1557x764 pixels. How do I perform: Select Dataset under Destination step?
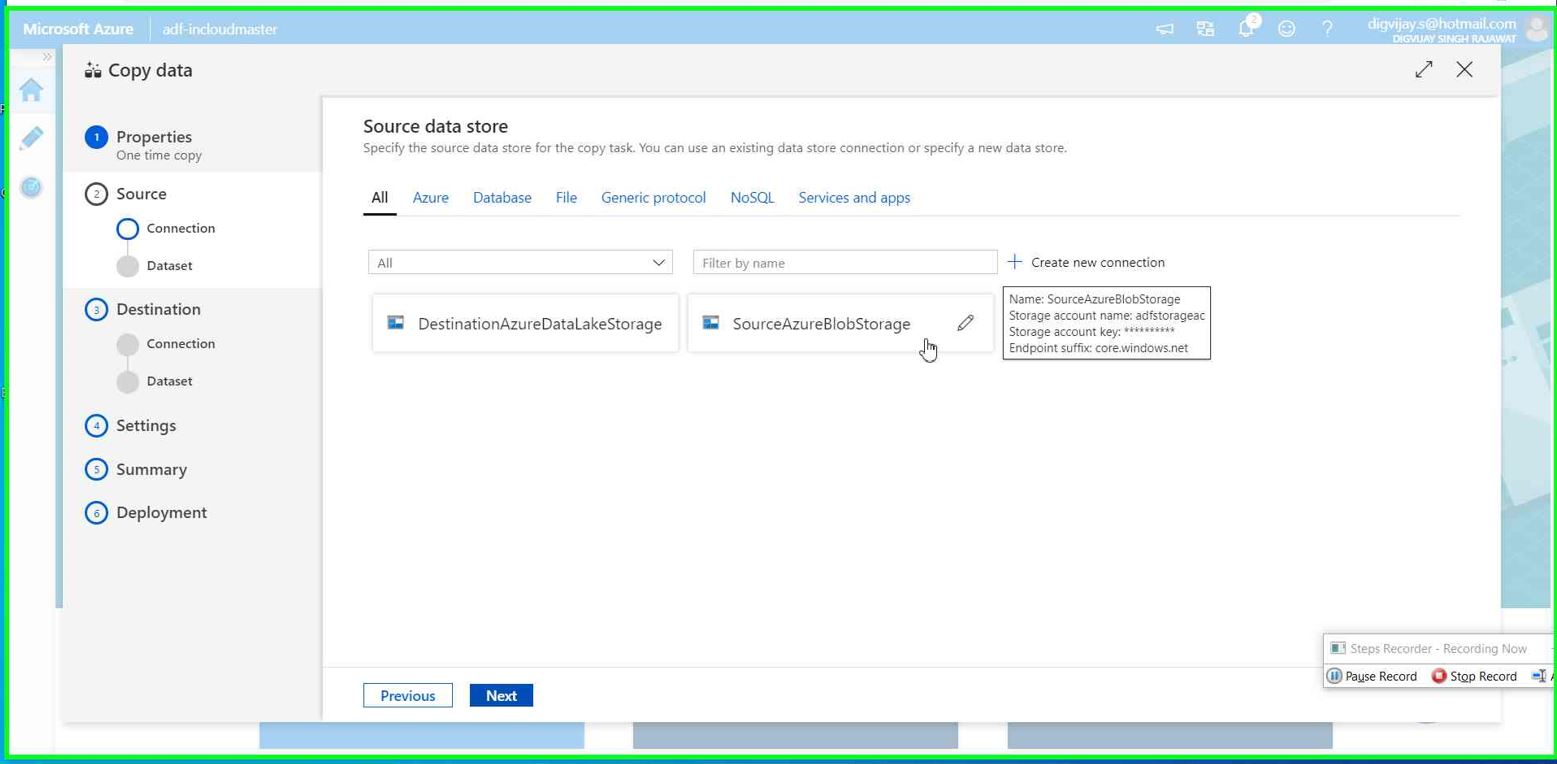(x=155, y=381)
